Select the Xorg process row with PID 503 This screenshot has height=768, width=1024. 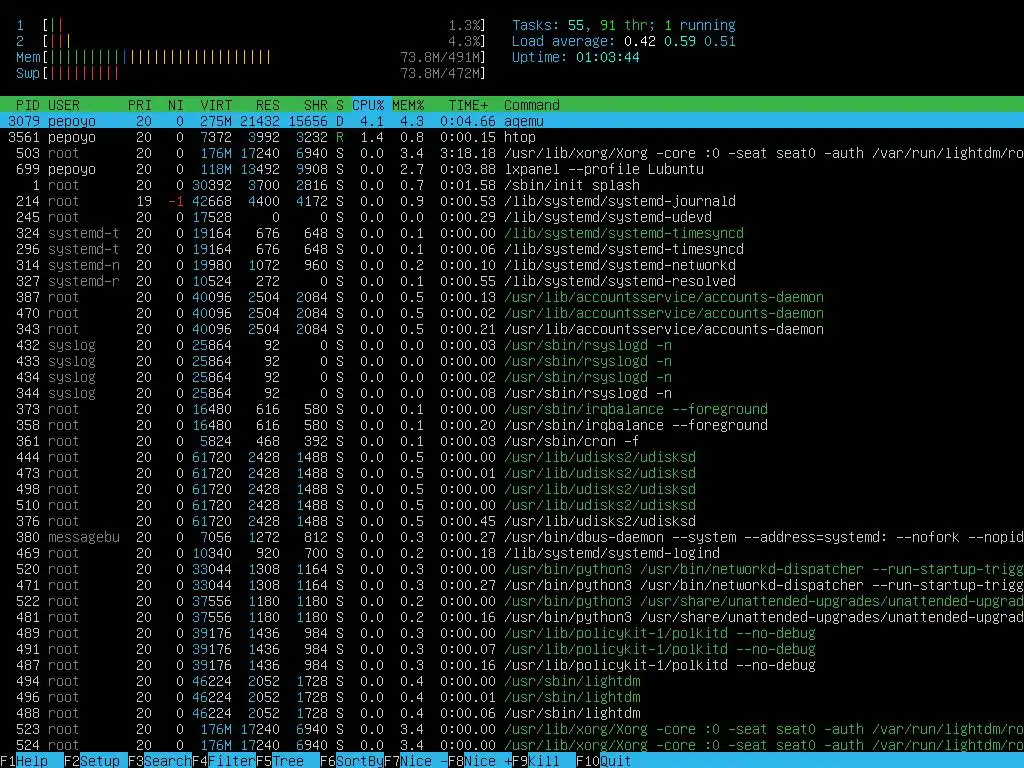click(x=512, y=153)
